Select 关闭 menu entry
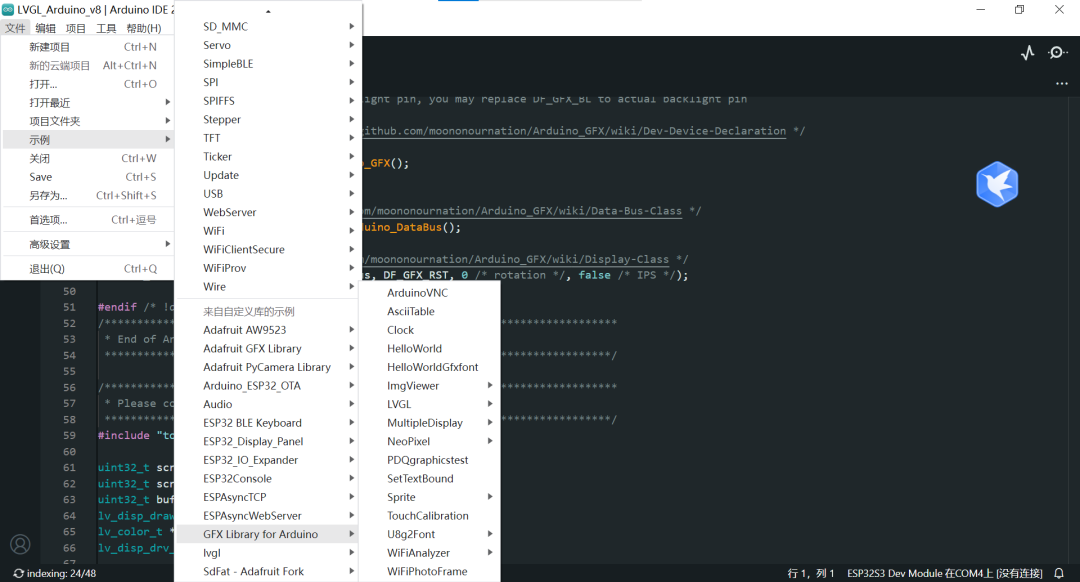Screen dimensions: 1080x582 pyautogui.click(x=88, y=158)
